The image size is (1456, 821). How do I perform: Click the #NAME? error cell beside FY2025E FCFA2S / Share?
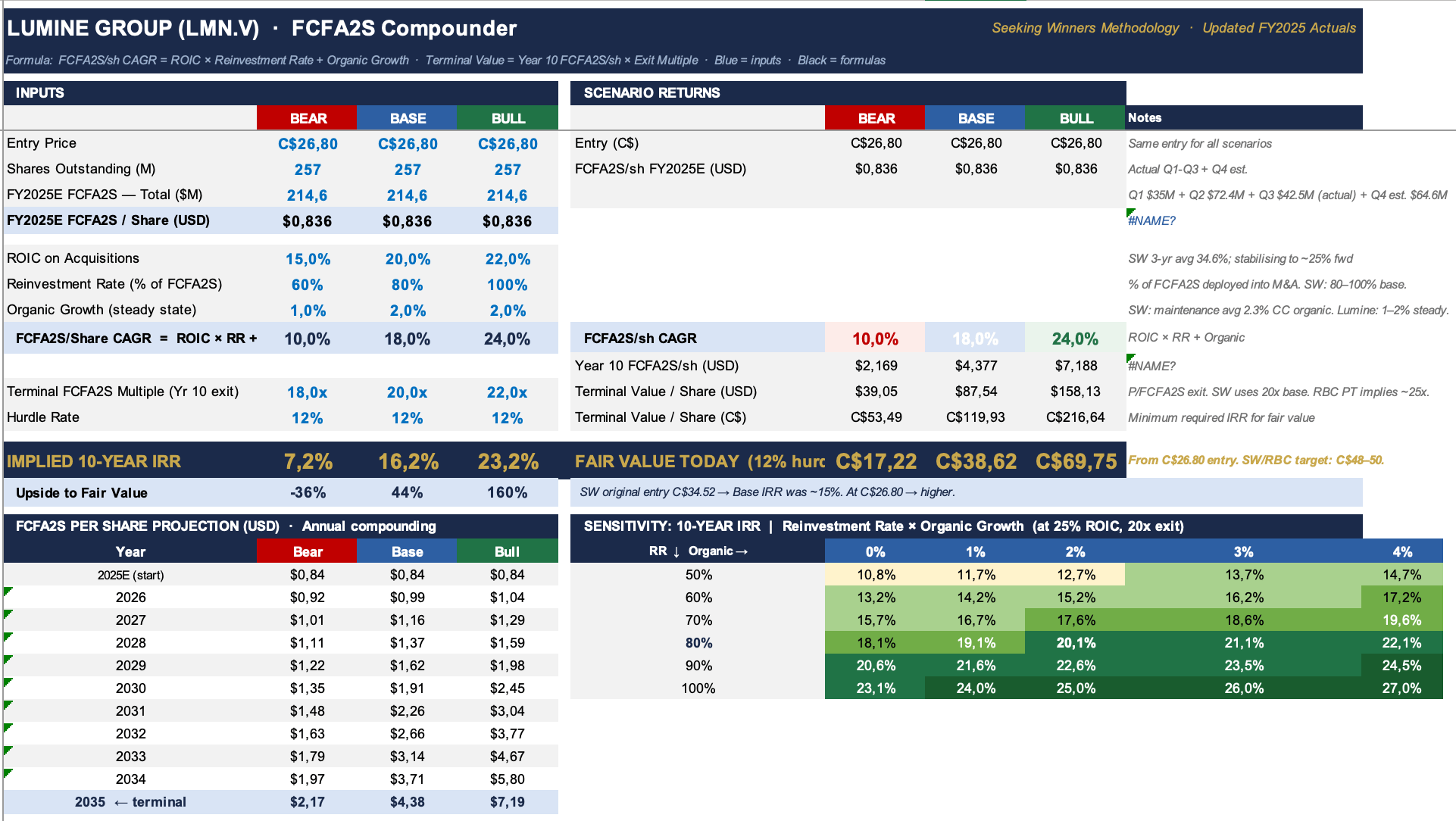pyautogui.click(x=1151, y=220)
